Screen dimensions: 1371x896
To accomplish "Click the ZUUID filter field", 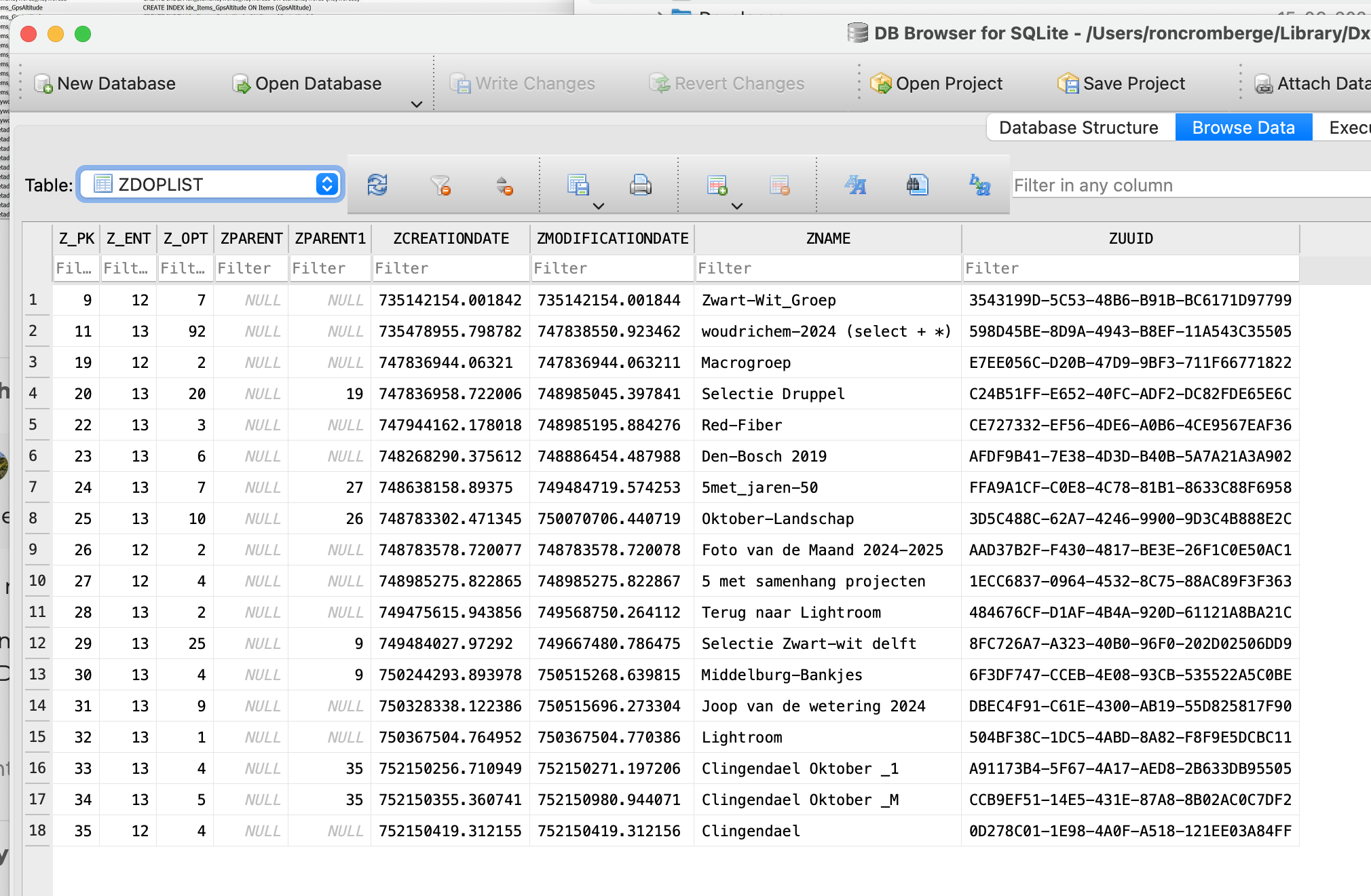I will [x=1131, y=268].
